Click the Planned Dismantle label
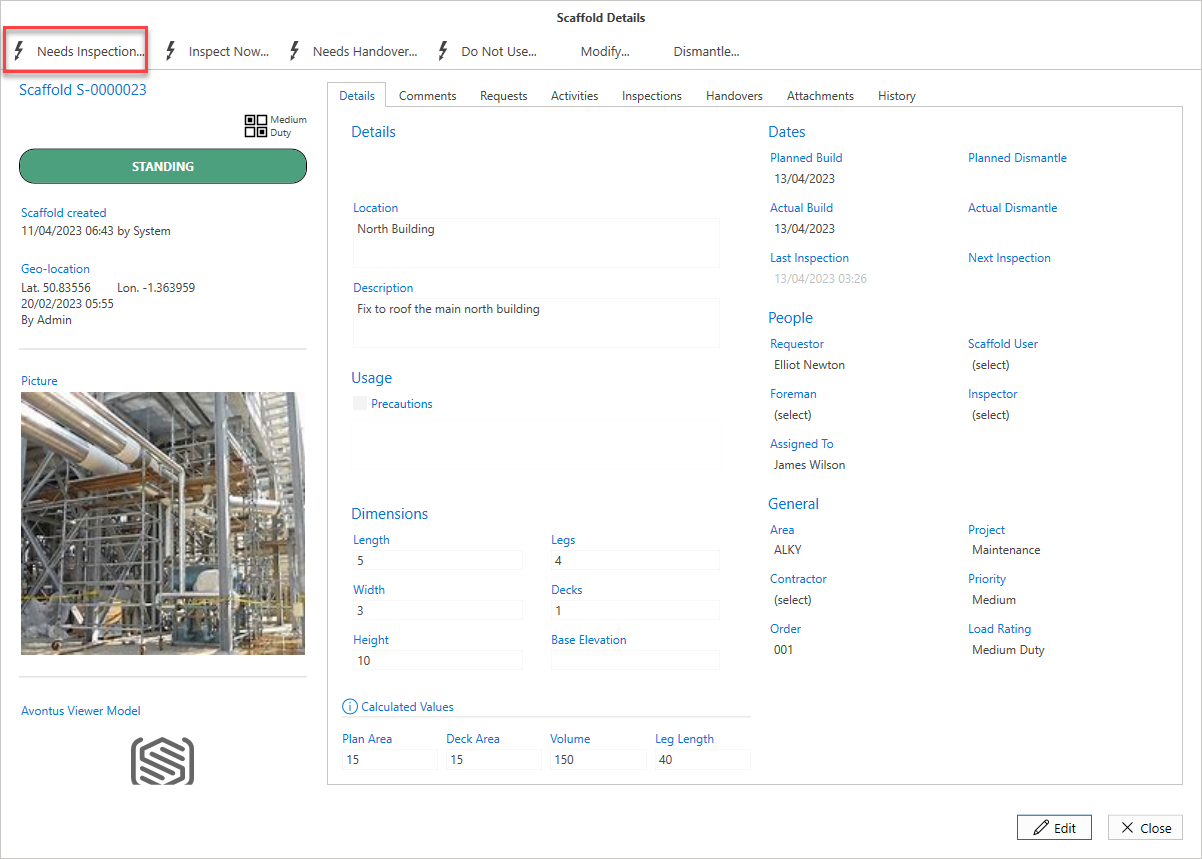 coord(1017,158)
